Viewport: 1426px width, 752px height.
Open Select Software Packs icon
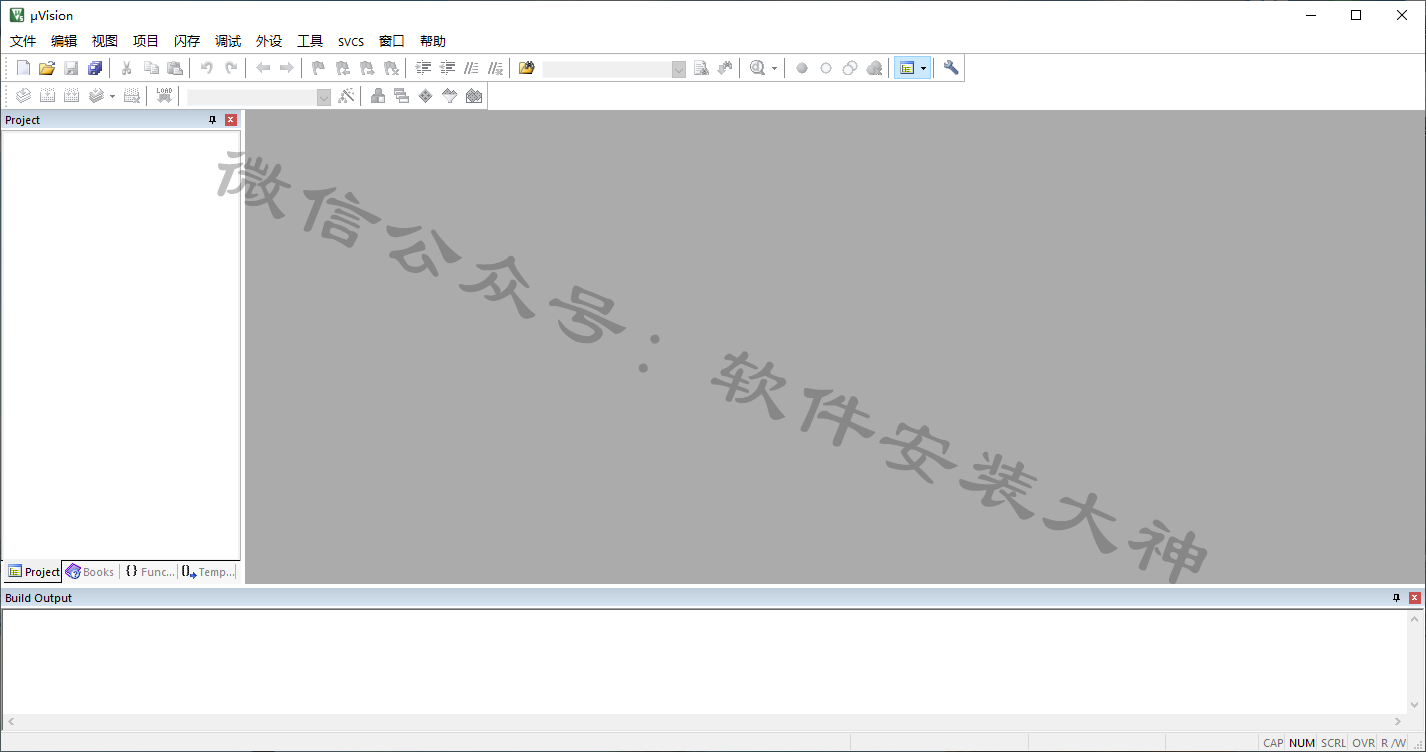[450, 96]
